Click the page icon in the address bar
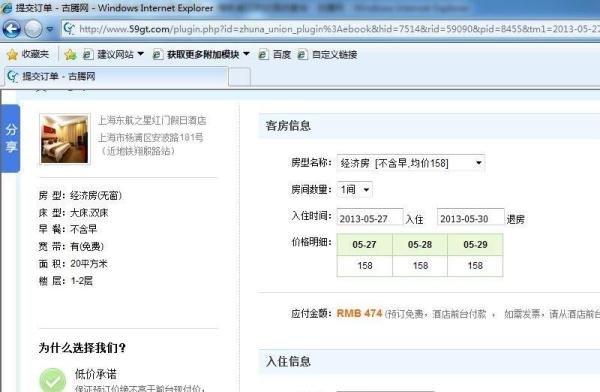 pyautogui.click(x=69, y=29)
